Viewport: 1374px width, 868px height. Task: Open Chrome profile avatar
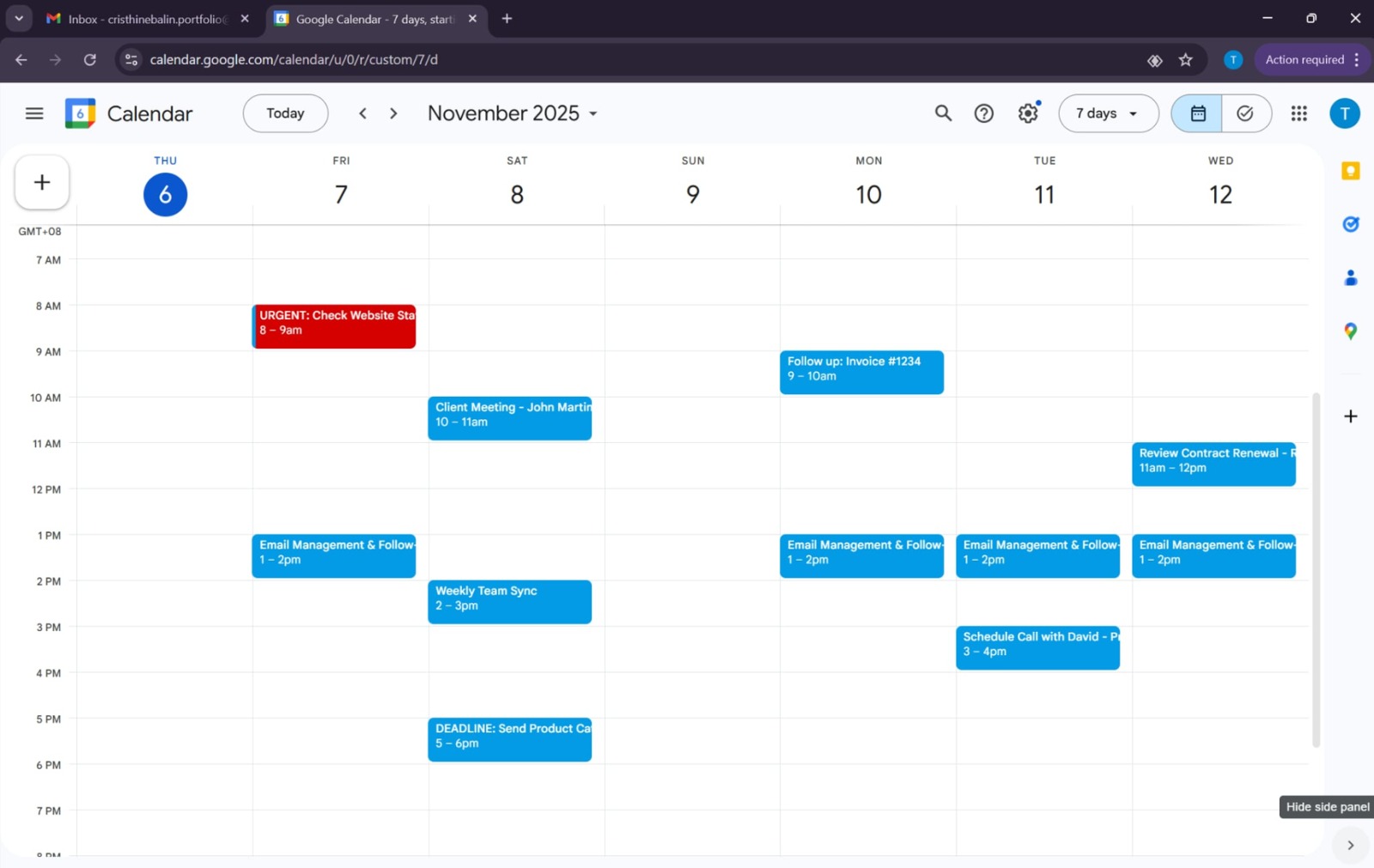(x=1232, y=59)
